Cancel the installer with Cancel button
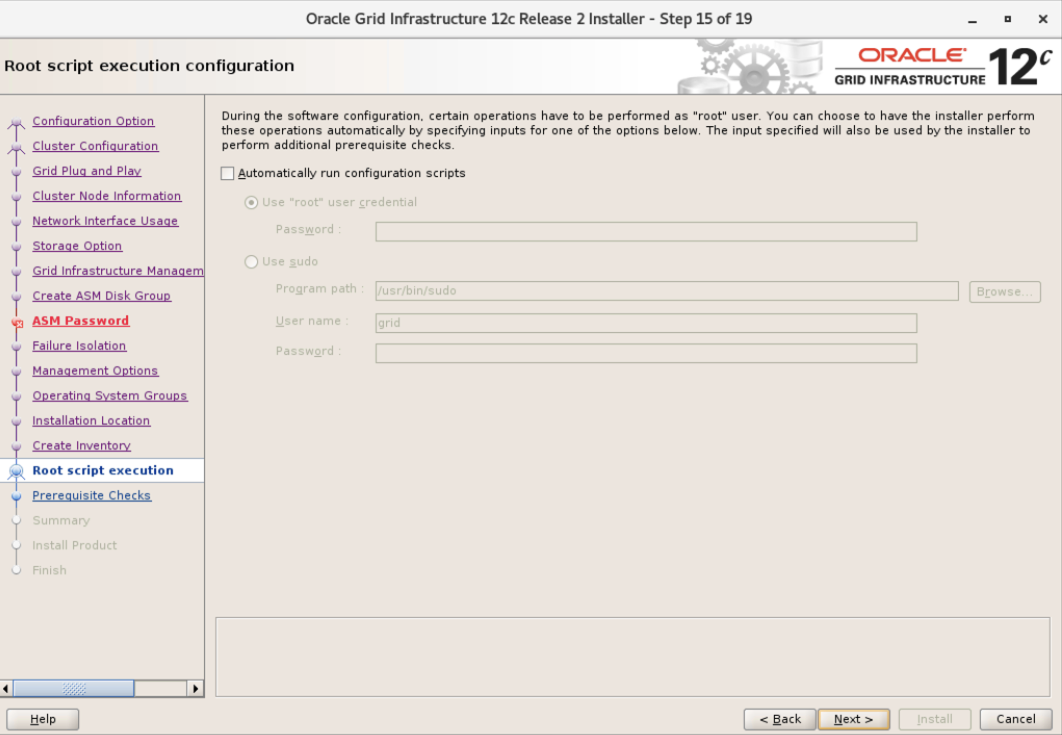The image size is (1062, 735). 1015,719
